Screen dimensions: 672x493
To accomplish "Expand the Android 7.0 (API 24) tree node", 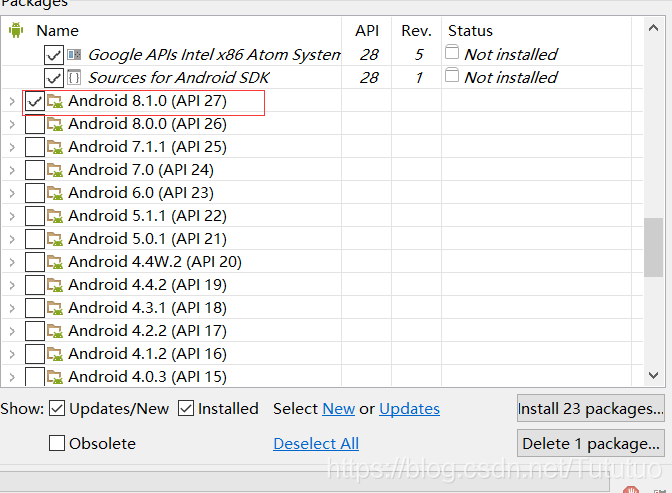I will pos(12,171).
